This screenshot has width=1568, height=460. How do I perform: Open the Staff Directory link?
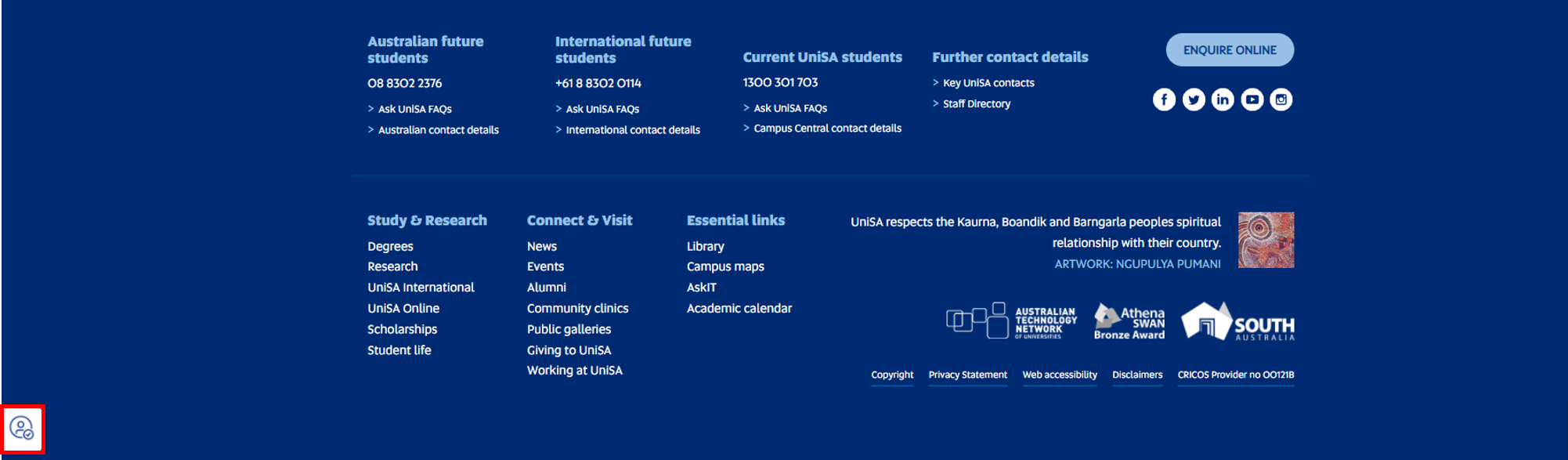click(x=976, y=103)
